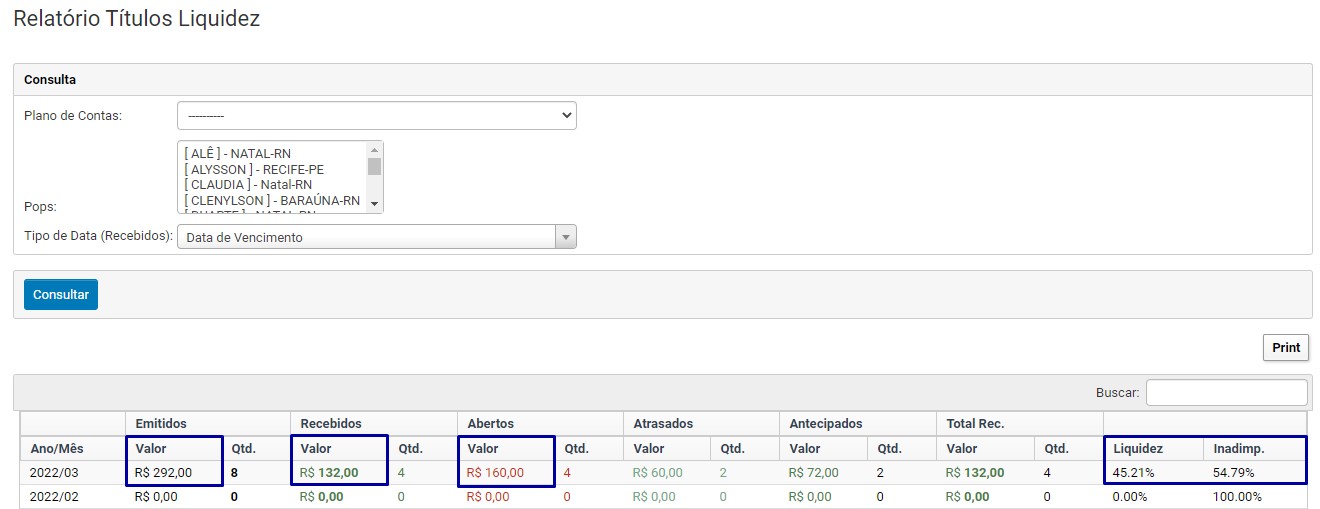This screenshot has width=1320, height=509.
Task: Pick CLAUDIA - Natal-RN from Pops list
Action: pyautogui.click(x=247, y=185)
